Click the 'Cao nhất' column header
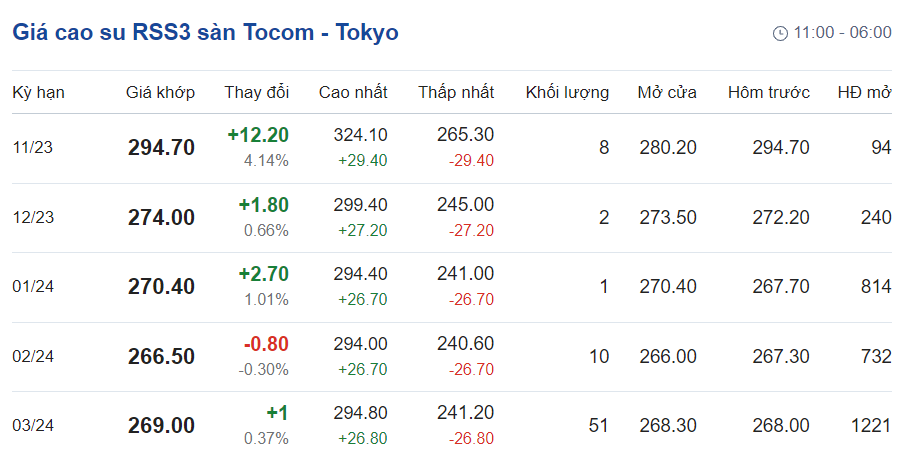 tap(353, 93)
